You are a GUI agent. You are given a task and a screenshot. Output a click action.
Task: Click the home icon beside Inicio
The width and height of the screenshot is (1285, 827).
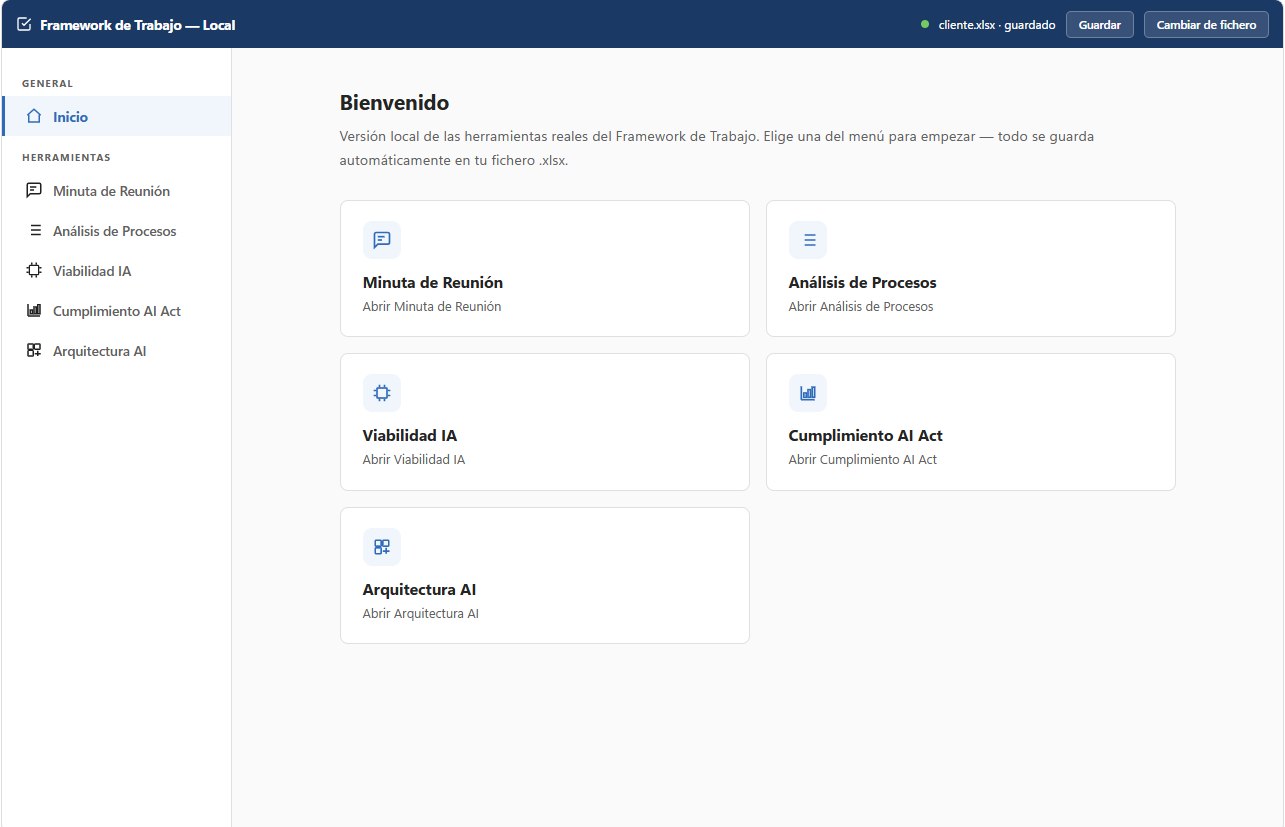pos(33,117)
